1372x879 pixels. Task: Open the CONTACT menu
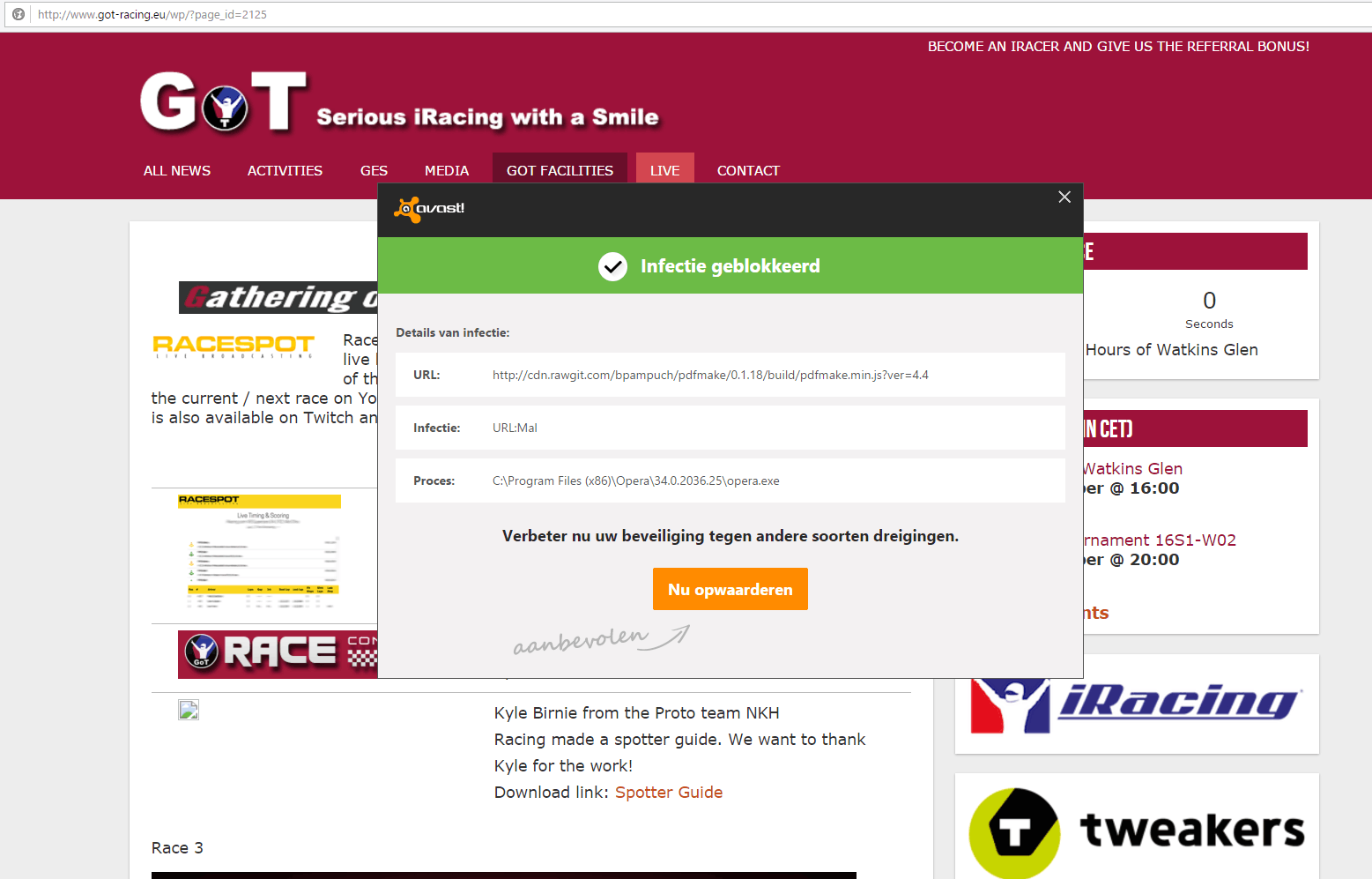pos(748,171)
